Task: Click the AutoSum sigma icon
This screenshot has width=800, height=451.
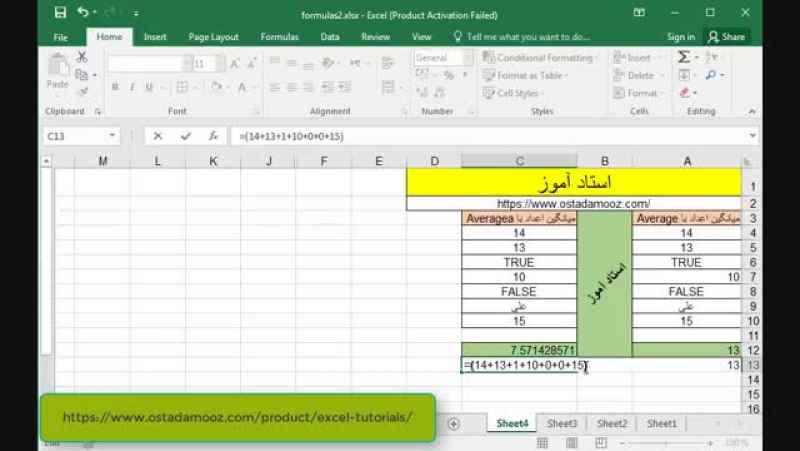Action: click(x=684, y=57)
